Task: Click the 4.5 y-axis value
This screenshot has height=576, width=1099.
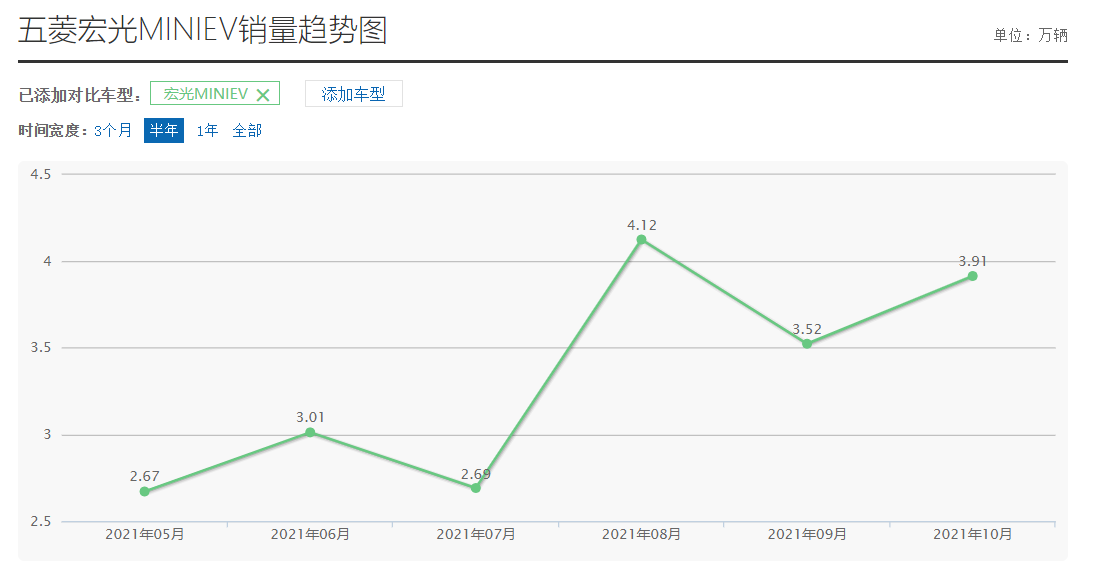Action: point(41,174)
